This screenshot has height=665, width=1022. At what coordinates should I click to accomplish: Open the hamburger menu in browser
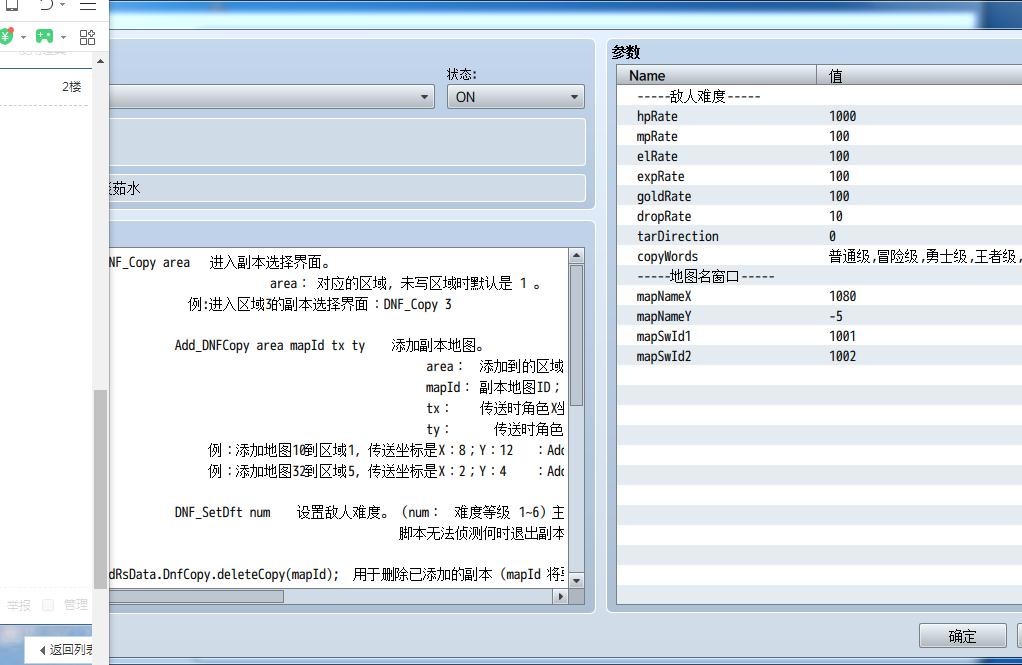88,5
